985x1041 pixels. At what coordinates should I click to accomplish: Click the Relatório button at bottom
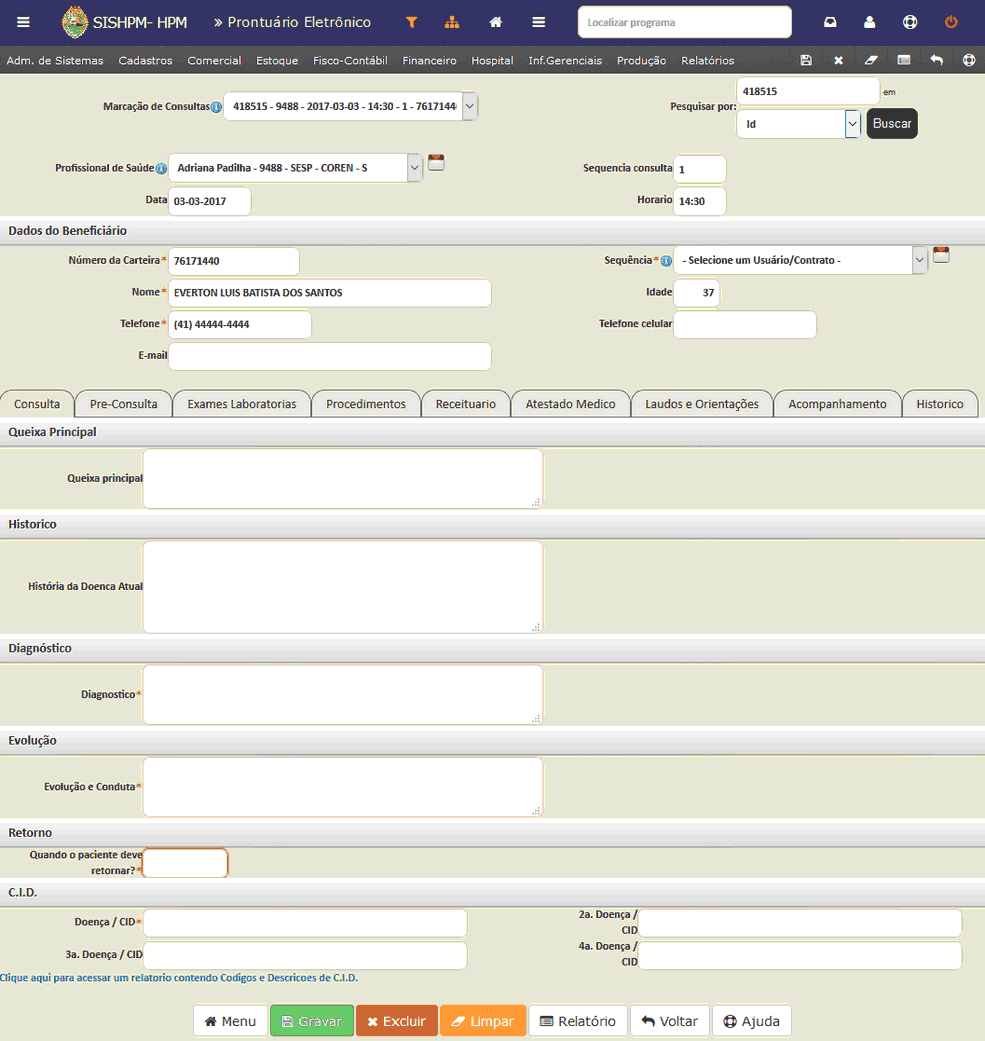(577, 1021)
